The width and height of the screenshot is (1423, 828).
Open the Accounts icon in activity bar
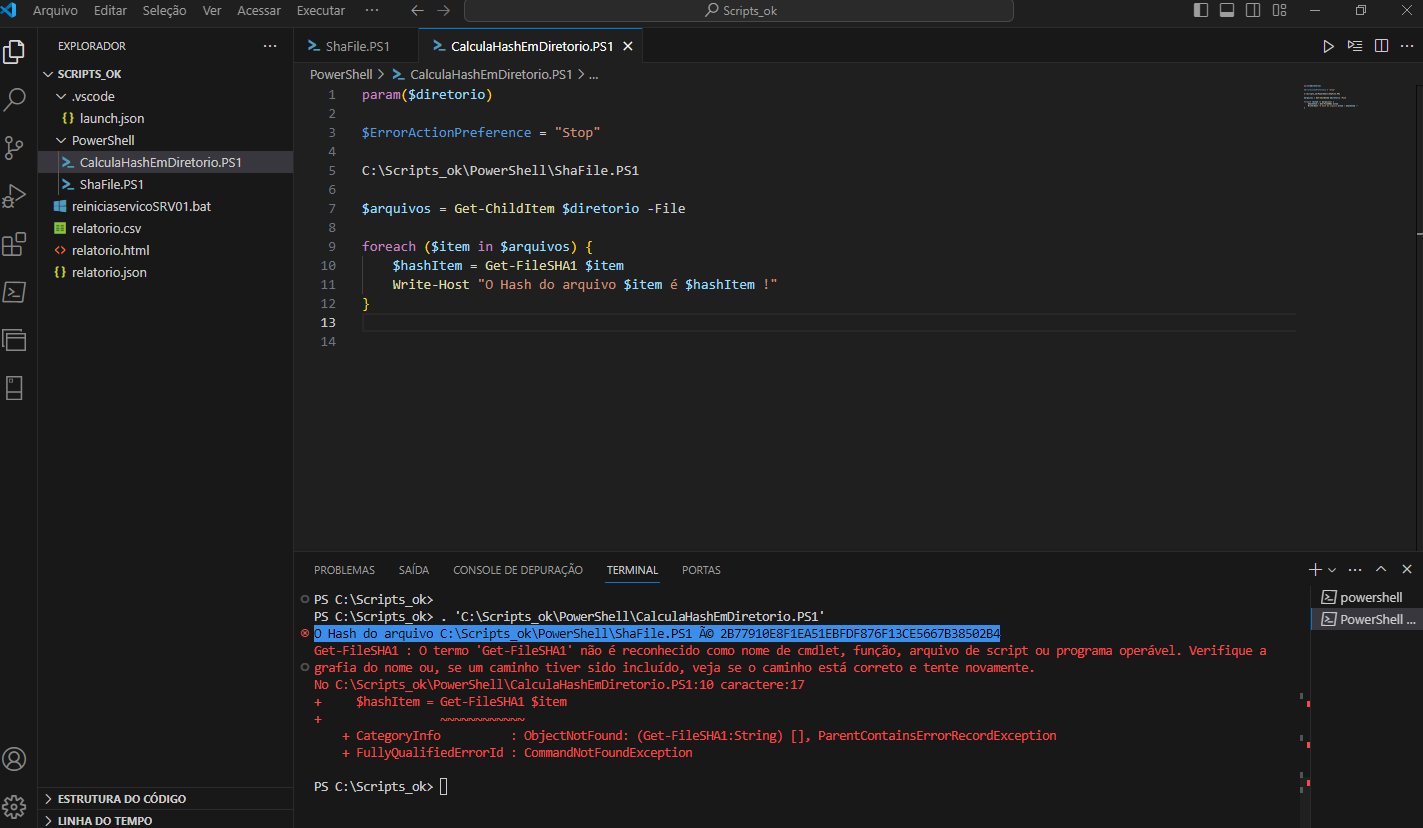pos(14,759)
